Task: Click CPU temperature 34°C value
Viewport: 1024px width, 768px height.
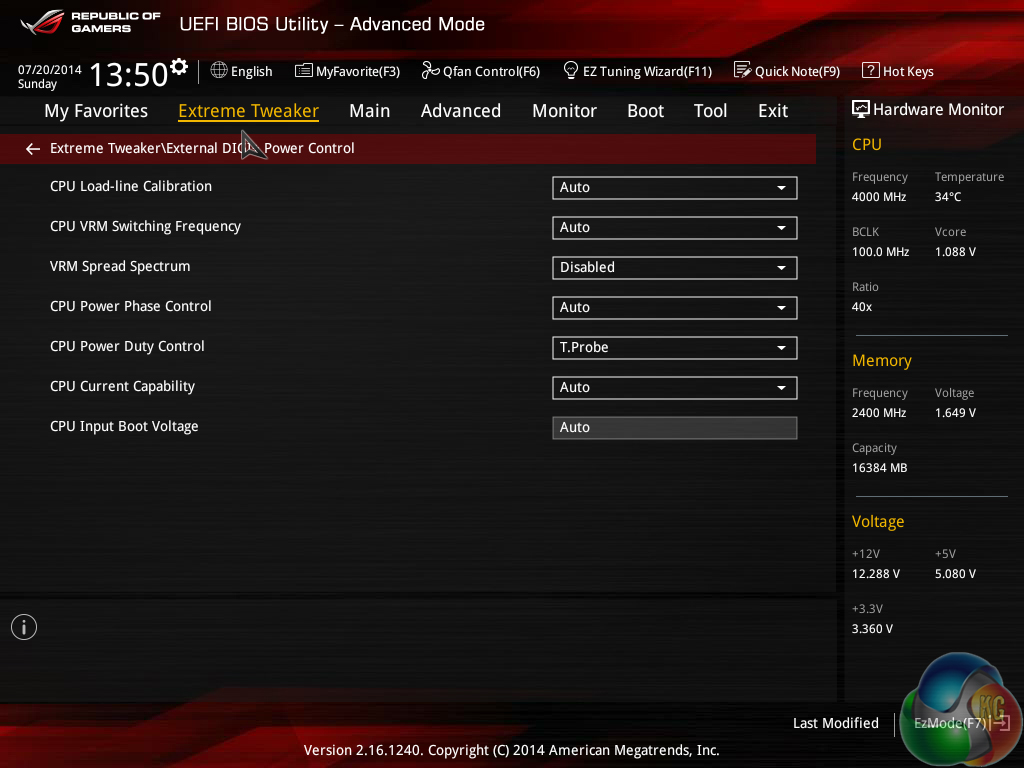Action: (948, 197)
